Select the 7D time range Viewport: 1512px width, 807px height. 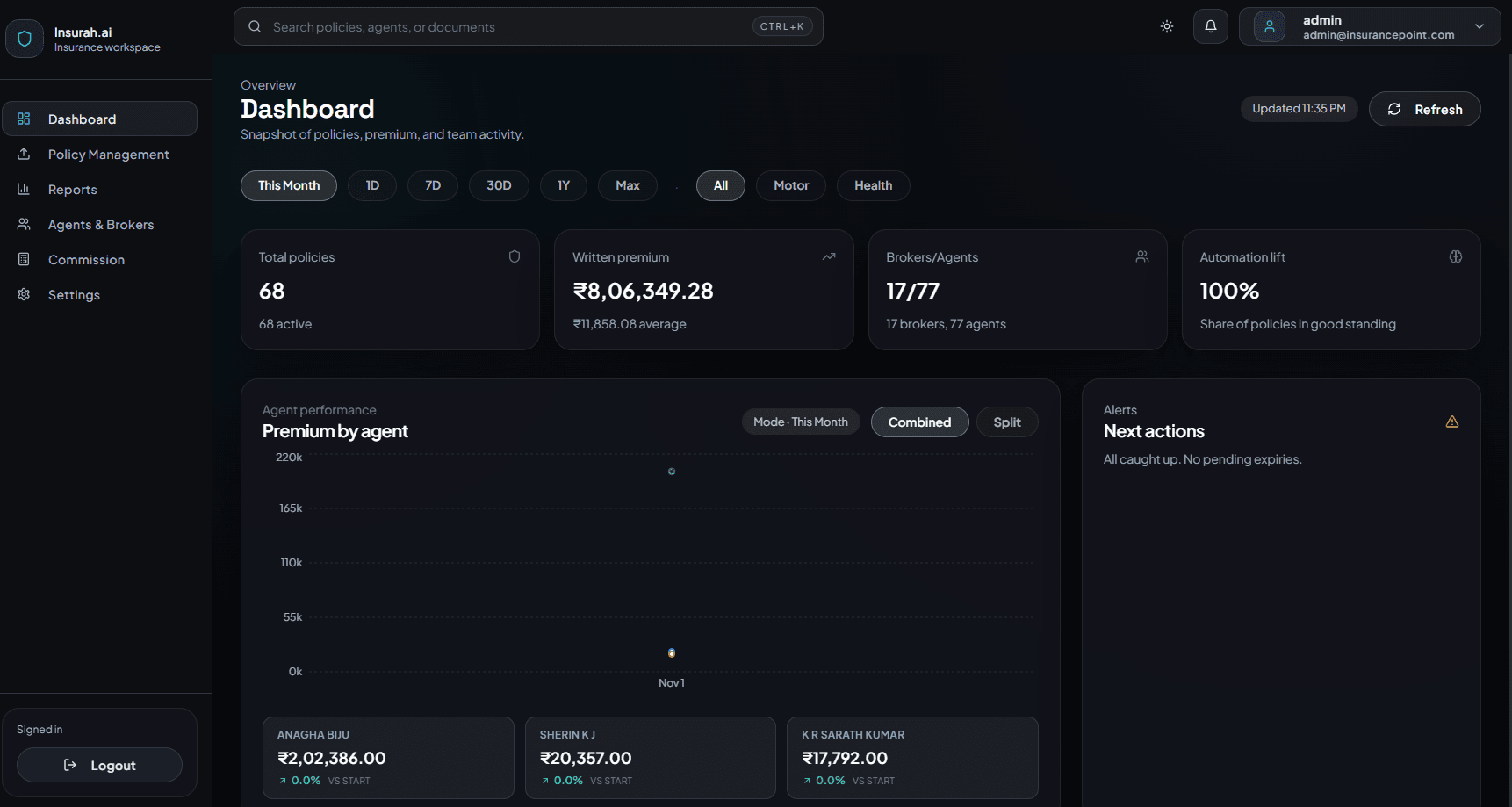(x=432, y=185)
